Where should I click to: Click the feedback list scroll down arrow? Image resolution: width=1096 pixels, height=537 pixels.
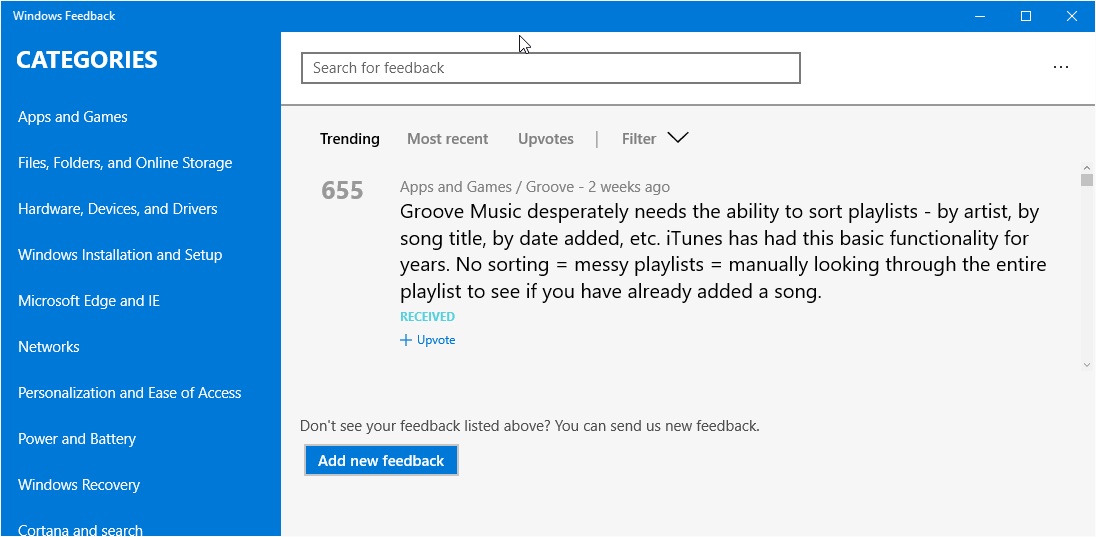coord(1086,365)
